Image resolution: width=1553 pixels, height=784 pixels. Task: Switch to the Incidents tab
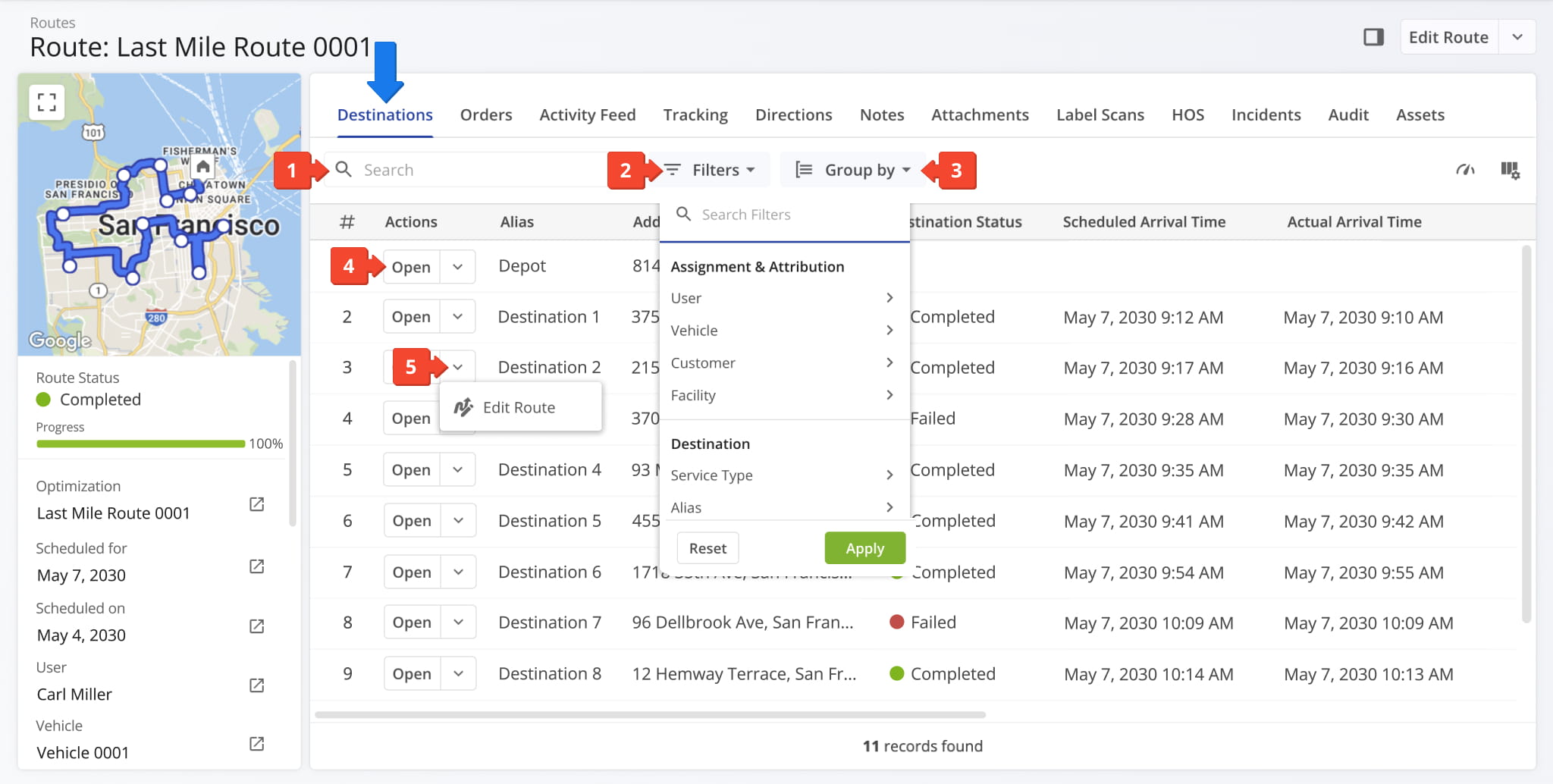[1266, 115]
